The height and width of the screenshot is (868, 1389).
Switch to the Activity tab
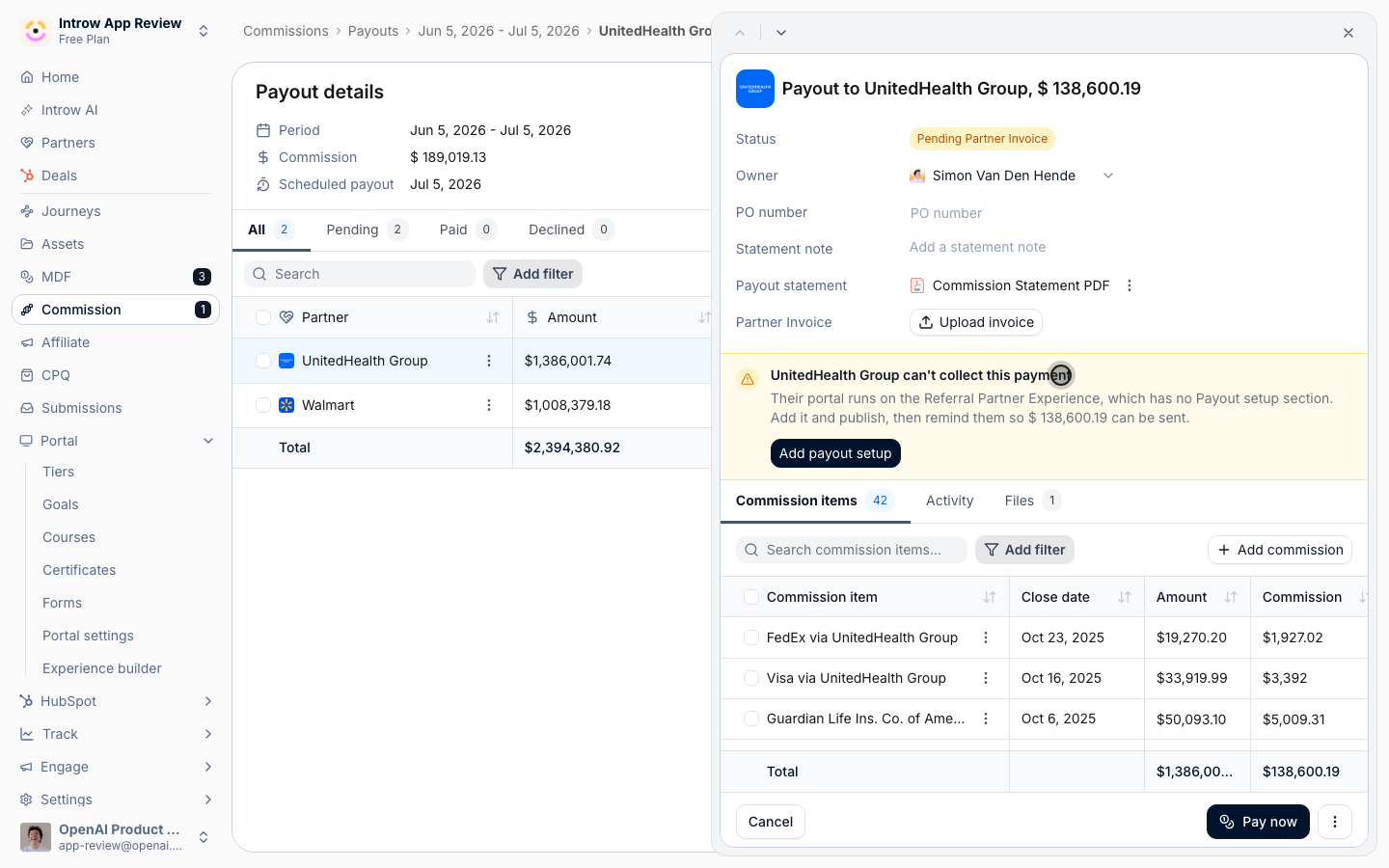[x=949, y=501]
